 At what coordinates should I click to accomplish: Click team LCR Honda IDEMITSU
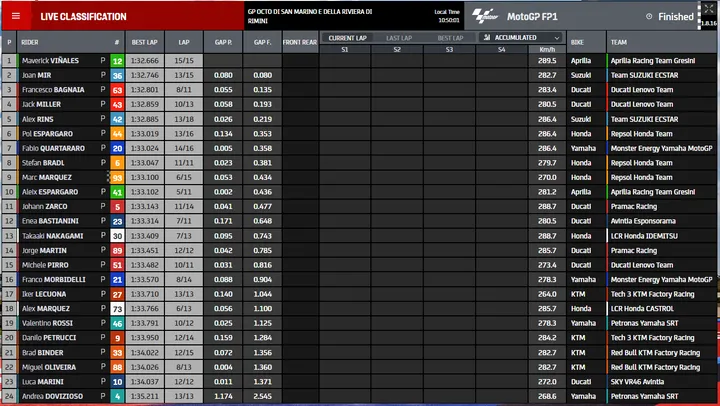(644, 236)
